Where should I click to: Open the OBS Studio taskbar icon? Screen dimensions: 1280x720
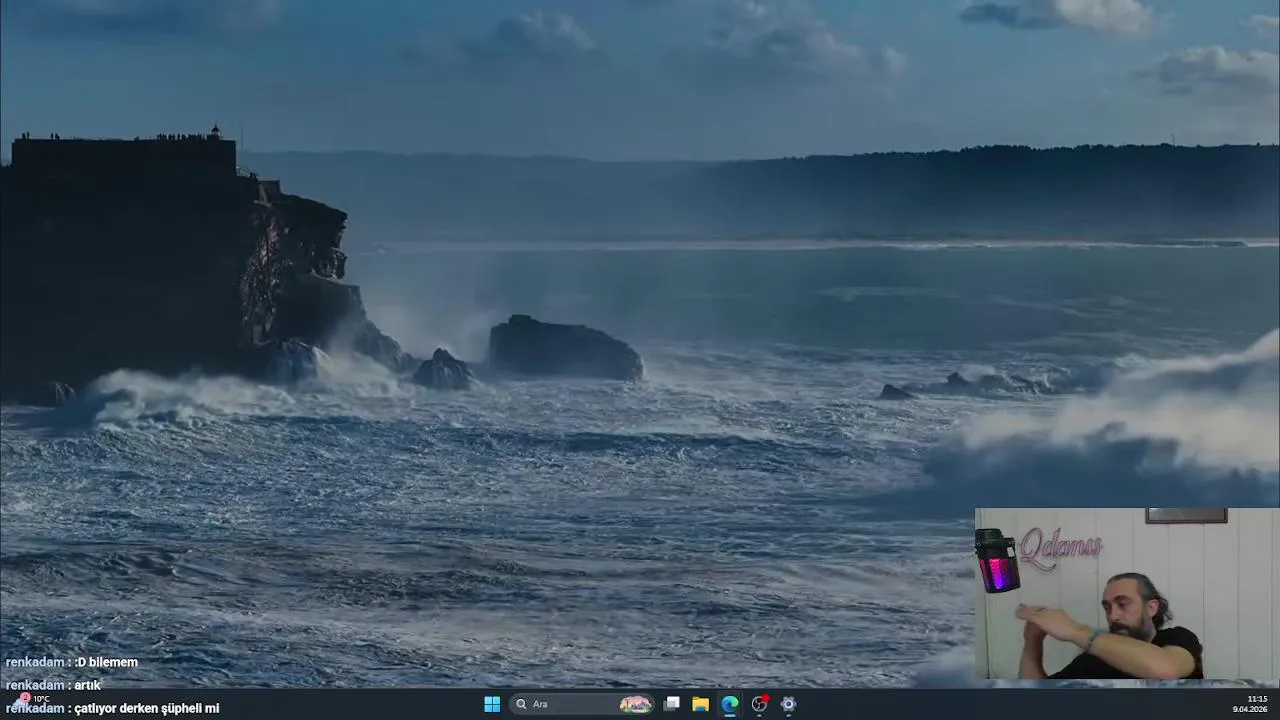point(759,704)
